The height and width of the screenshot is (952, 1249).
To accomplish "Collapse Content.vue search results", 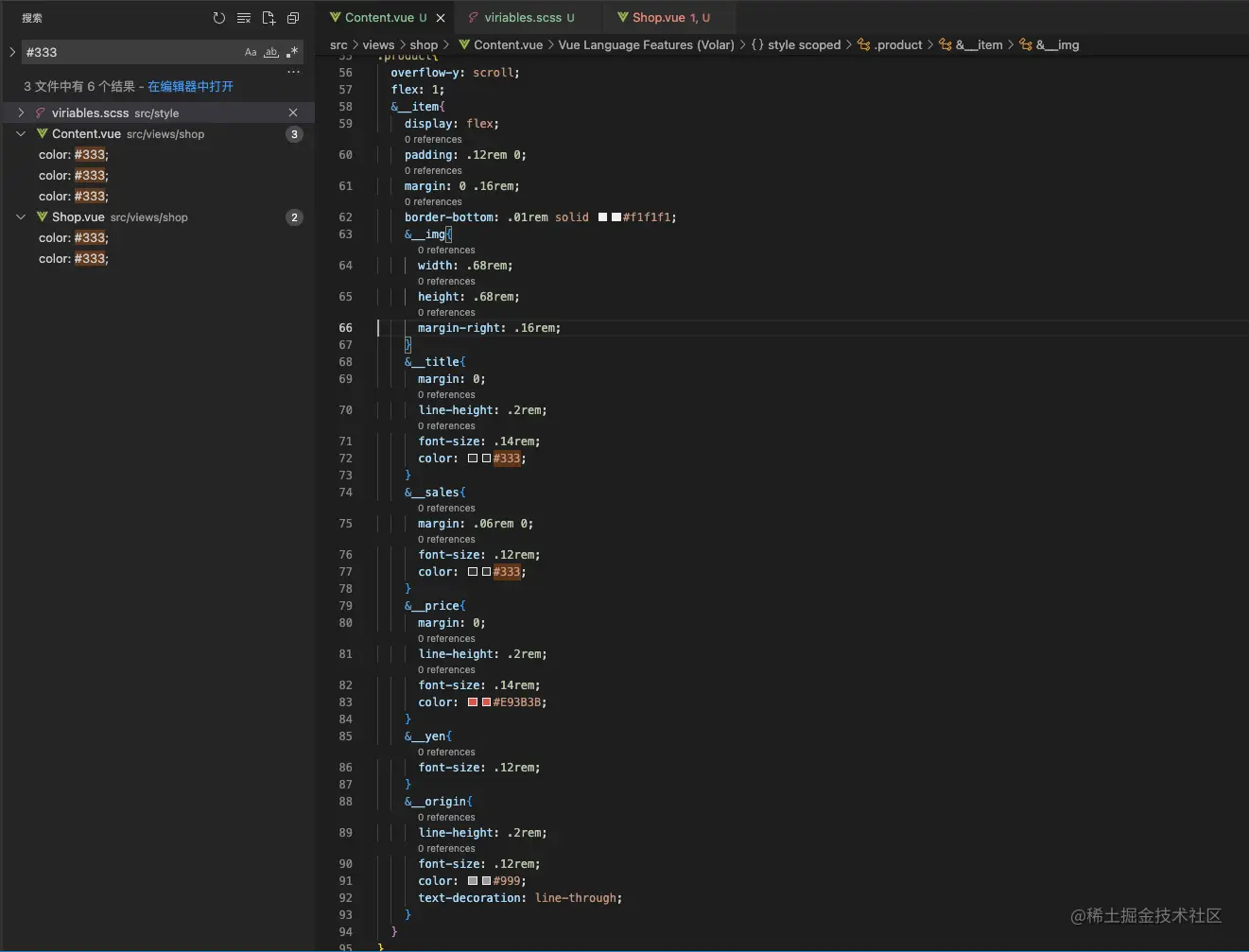I will tap(21, 133).
